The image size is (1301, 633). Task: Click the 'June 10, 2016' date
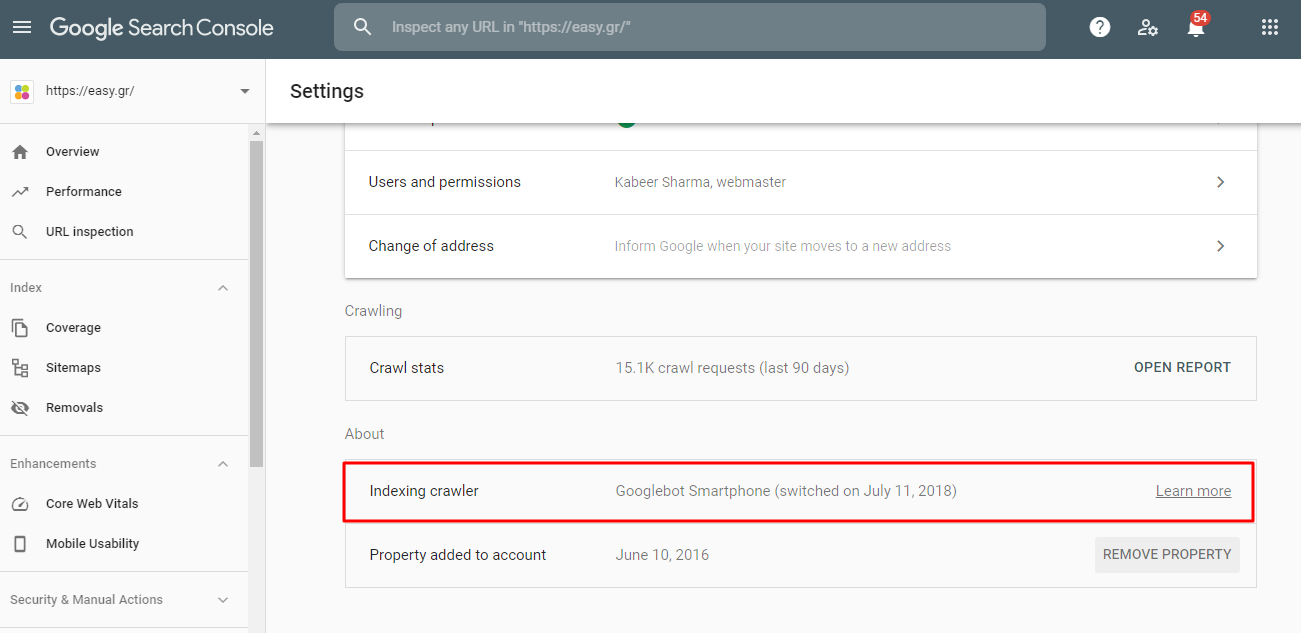click(662, 555)
